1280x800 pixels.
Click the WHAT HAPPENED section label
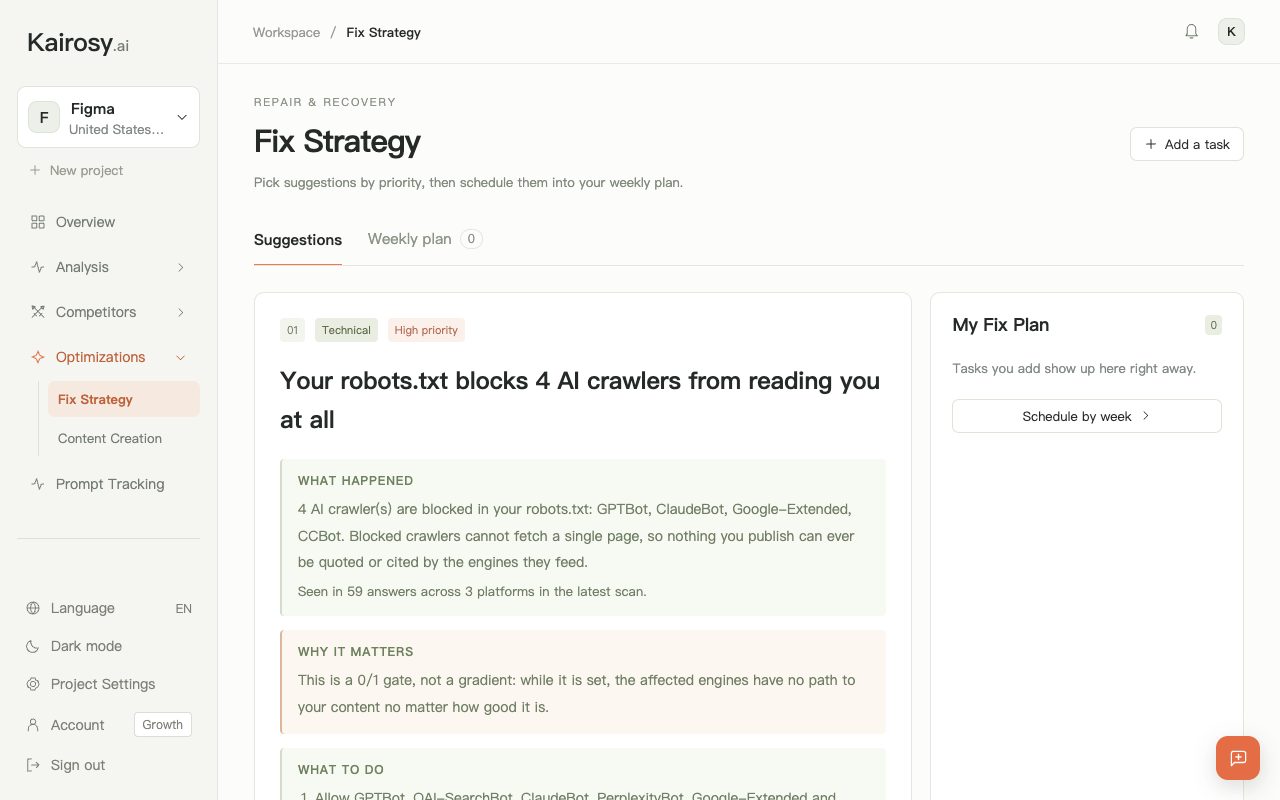point(356,481)
